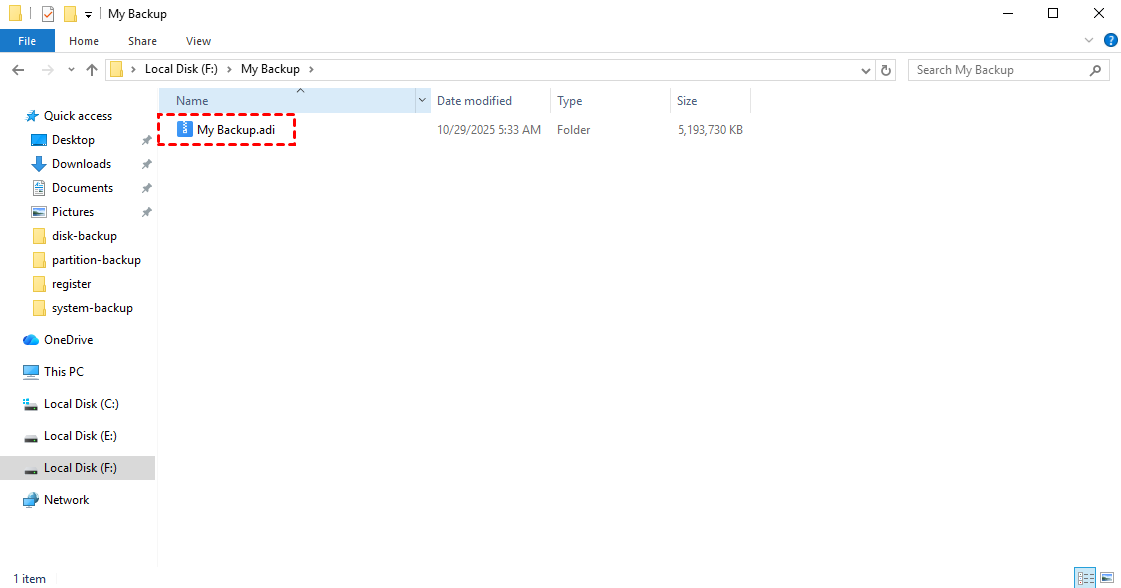Click the Help question mark icon

pyautogui.click(x=1110, y=41)
